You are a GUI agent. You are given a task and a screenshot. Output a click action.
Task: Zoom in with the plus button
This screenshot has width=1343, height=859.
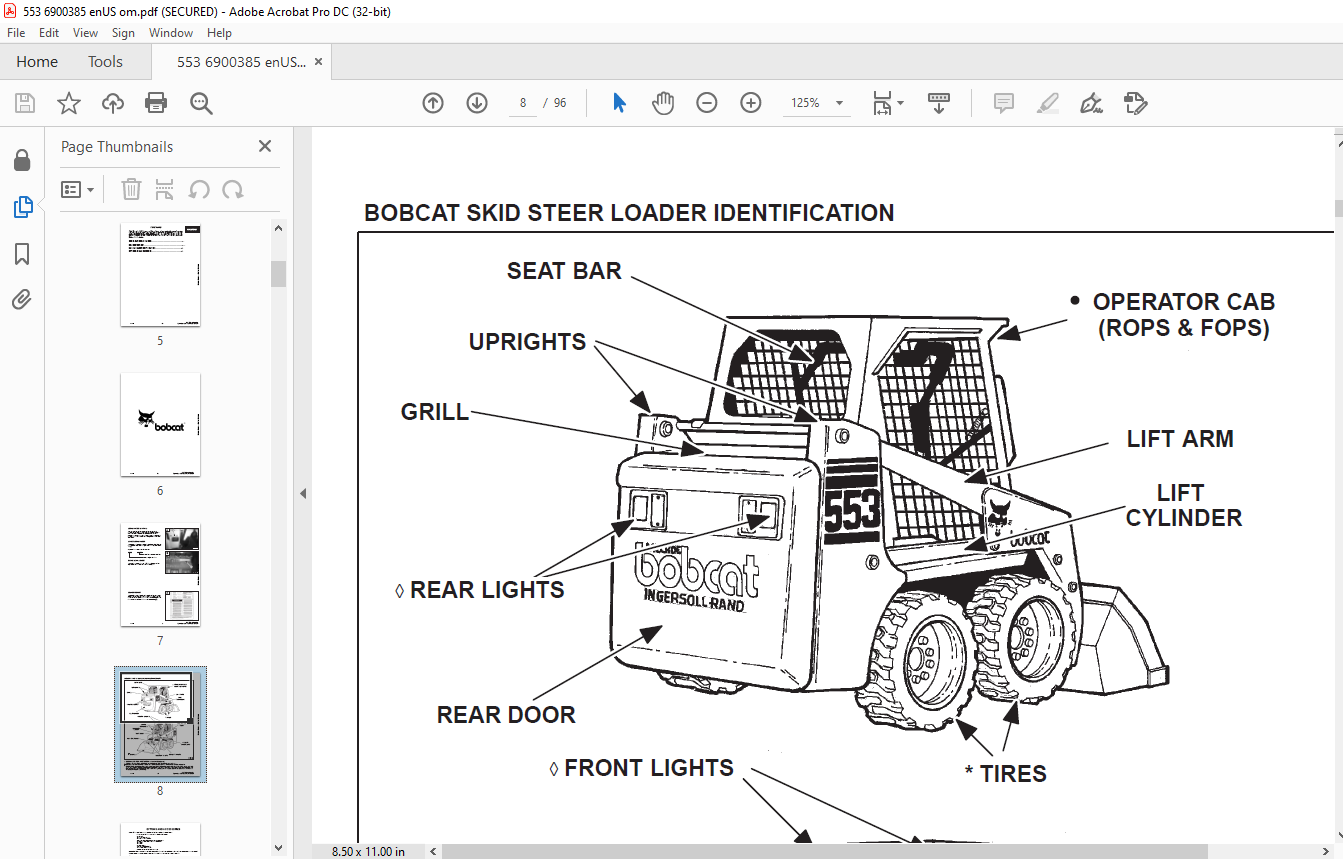click(751, 103)
